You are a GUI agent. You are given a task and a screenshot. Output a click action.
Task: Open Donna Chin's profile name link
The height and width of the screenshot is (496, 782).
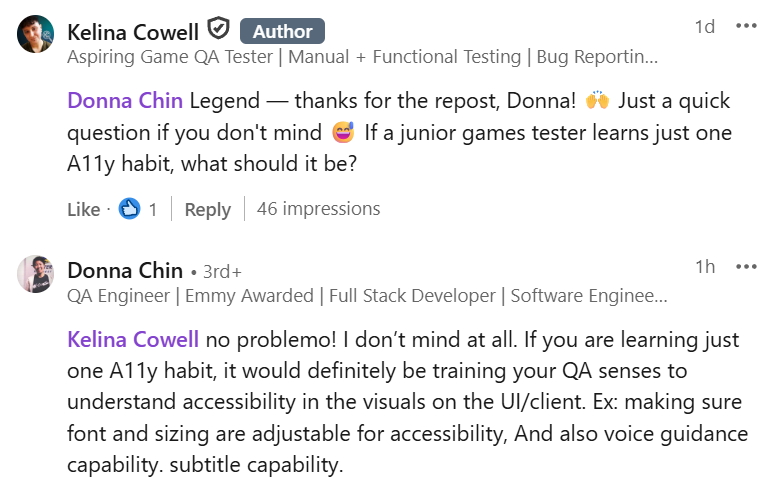(x=125, y=270)
